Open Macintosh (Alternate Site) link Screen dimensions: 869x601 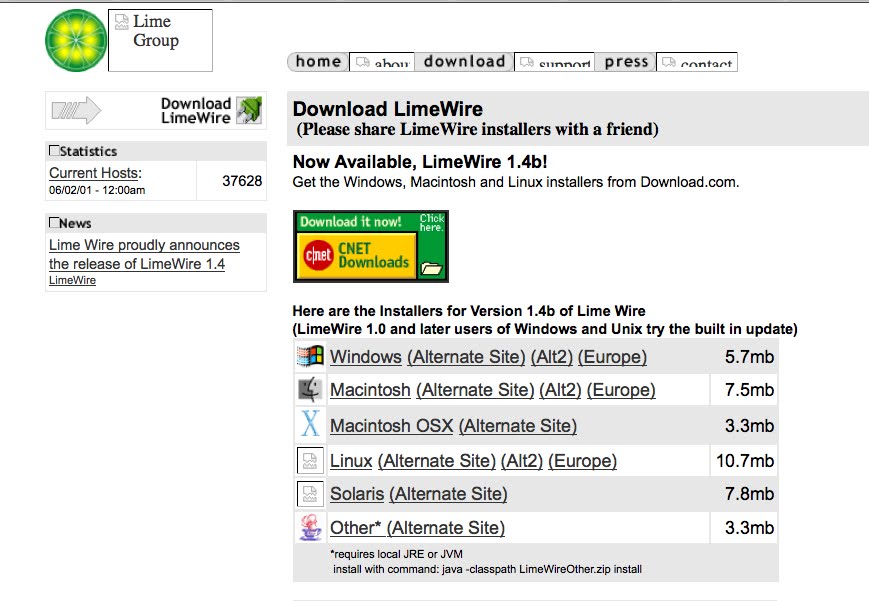click(475, 390)
